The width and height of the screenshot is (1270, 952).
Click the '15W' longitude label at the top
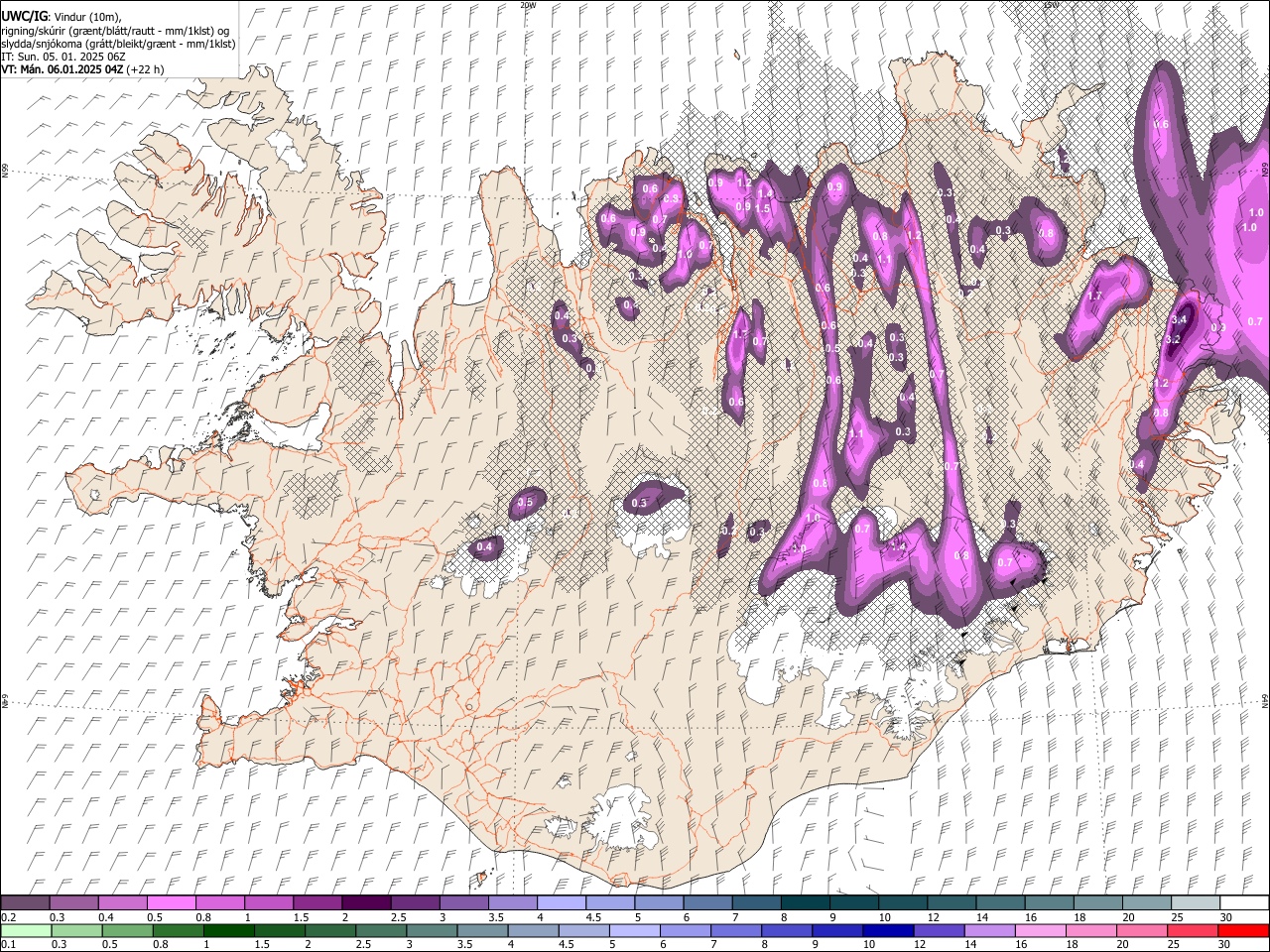[x=1051, y=5]
